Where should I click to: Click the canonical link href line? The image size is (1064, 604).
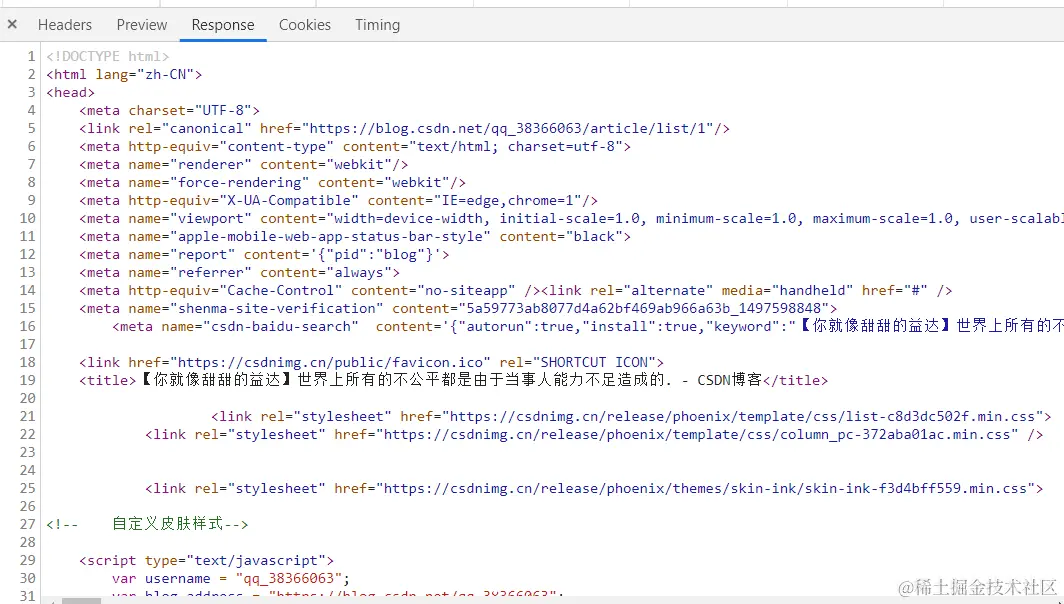[404, 128]
